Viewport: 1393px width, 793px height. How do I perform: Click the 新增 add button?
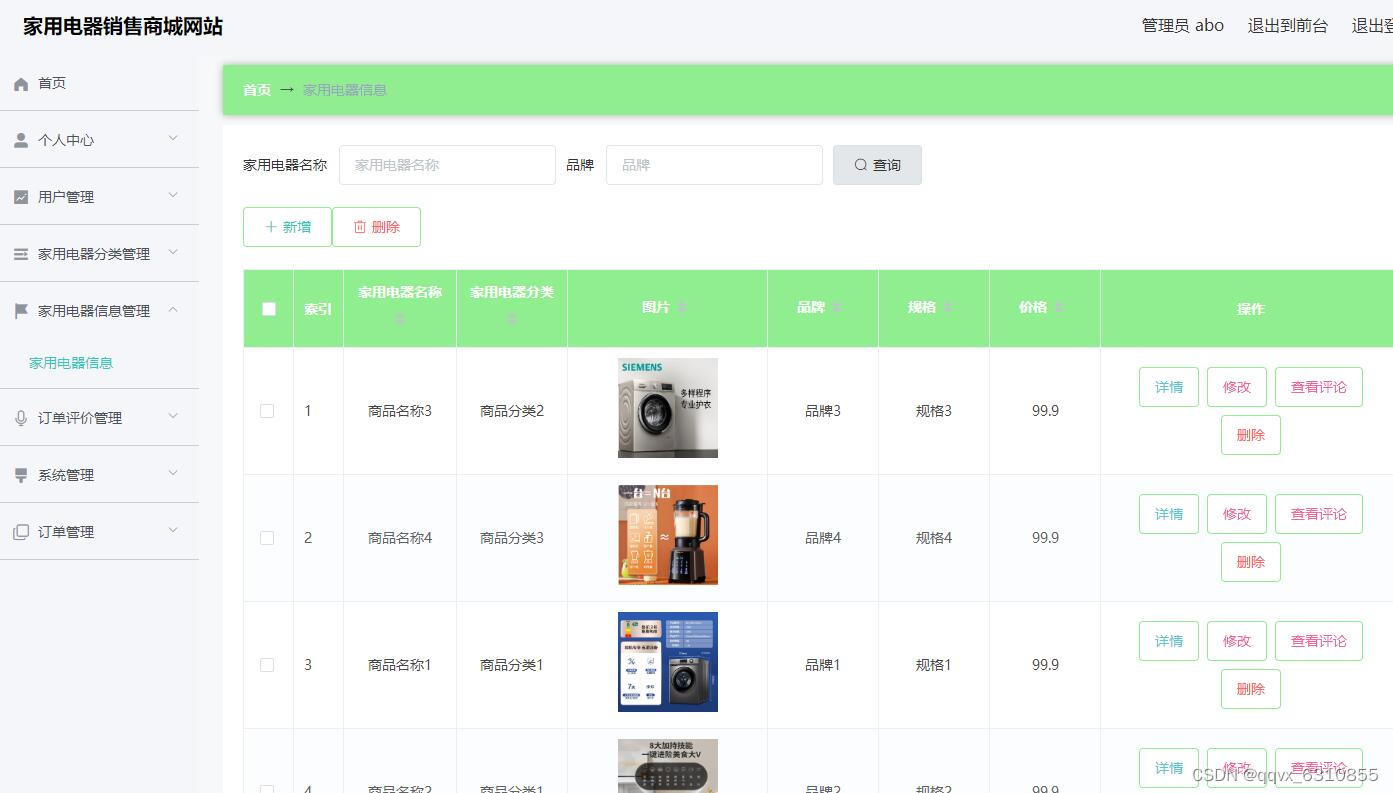[x=287, y=227]
